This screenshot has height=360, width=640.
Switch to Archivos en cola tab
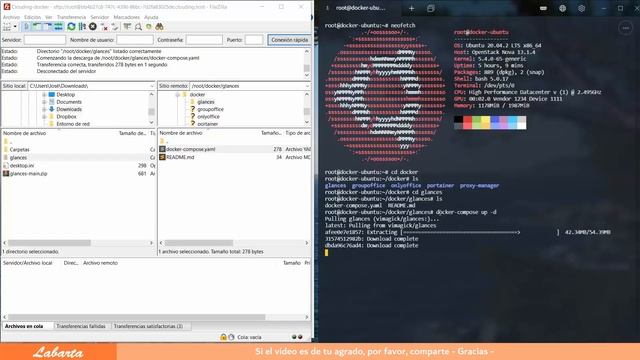(x=24, y=326)
